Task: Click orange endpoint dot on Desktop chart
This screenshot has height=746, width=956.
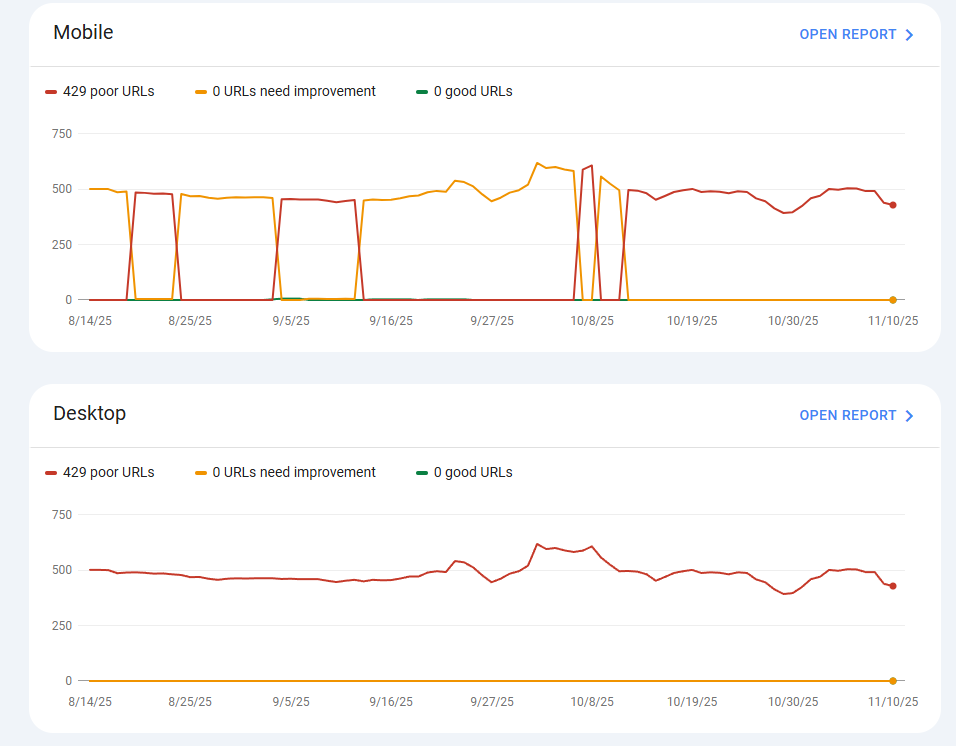Action: pyautogui.click(x=893, y=681)
